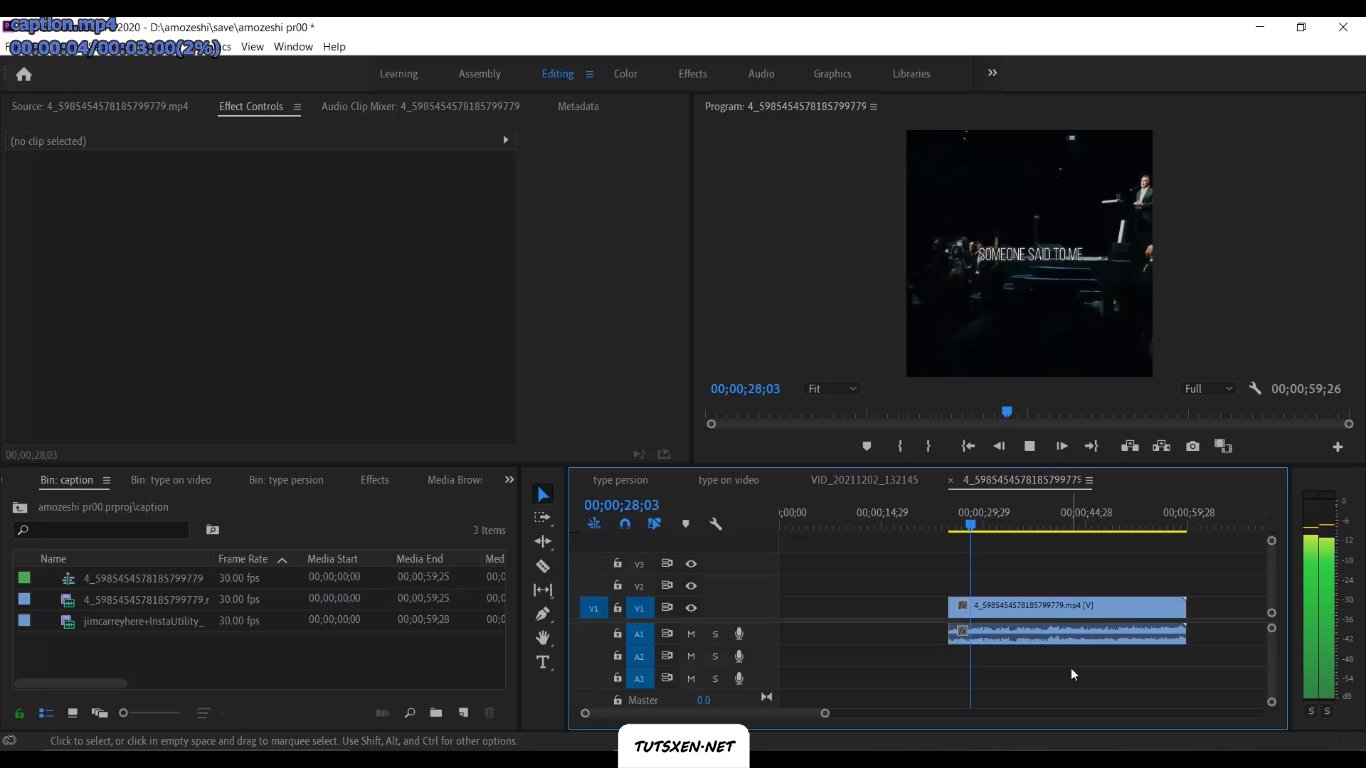
Task: Click Find magnifier in bin panel footer
Action: point(410,713)
